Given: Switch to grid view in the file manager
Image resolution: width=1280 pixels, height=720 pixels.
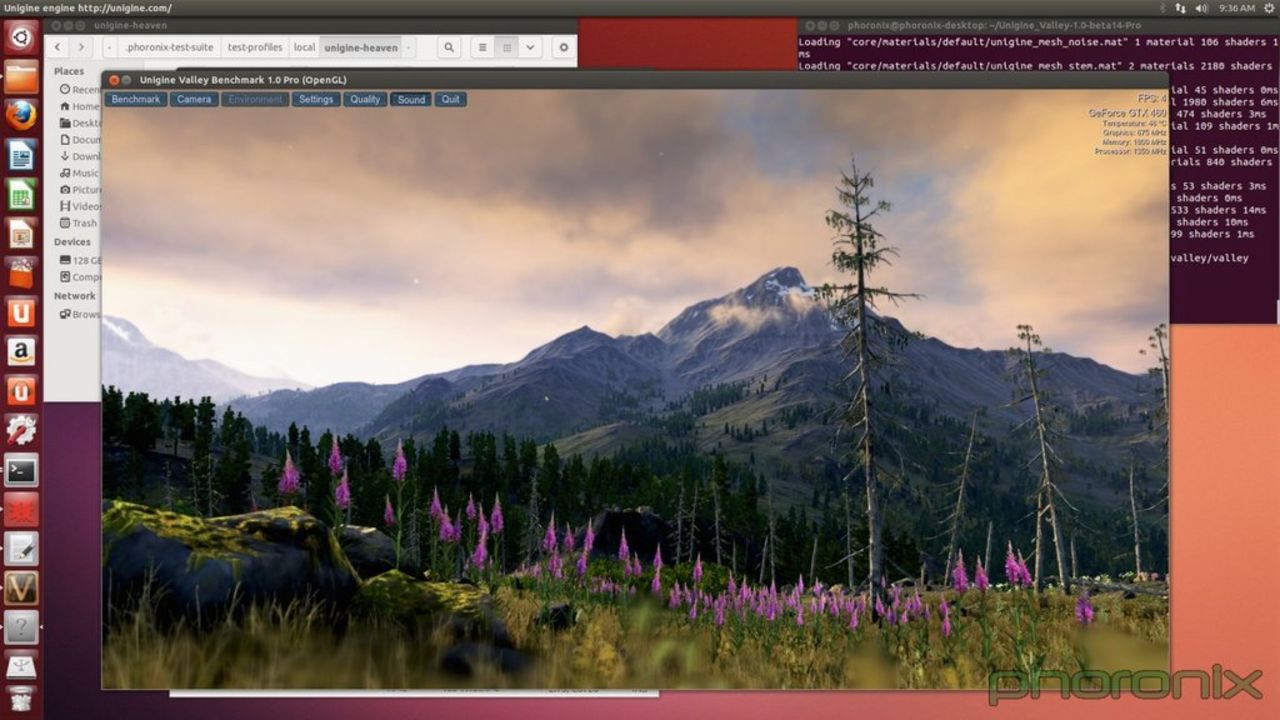Looking at the screenshot, I should 507,47.
